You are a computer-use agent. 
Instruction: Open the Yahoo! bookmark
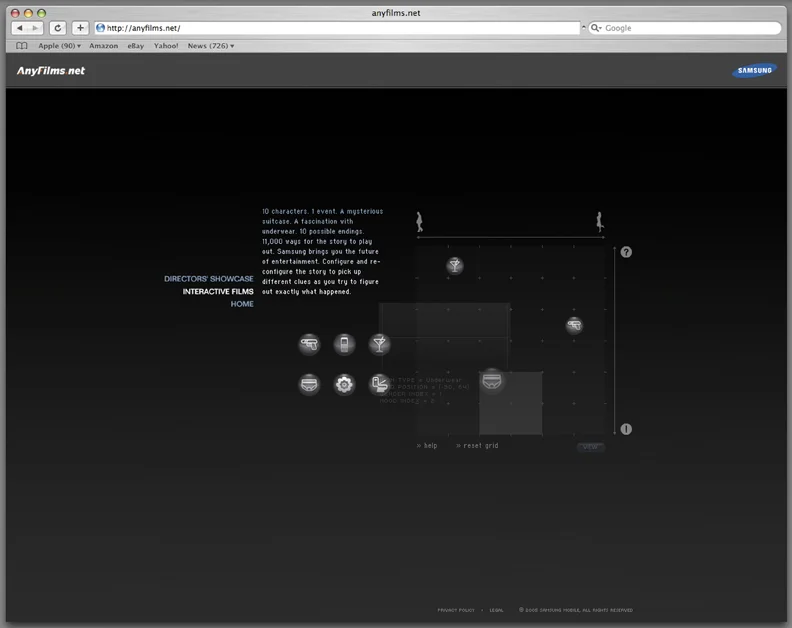[x=166, y=45]
